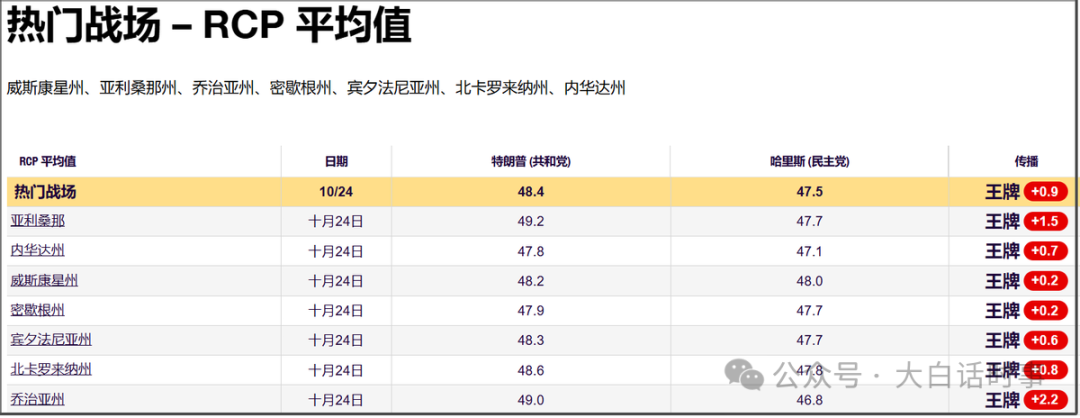Click the 热门战场 – RCP 平均值 page title
The width and height of the screenshot is (1080, 418).
click(x=209, y=27)
